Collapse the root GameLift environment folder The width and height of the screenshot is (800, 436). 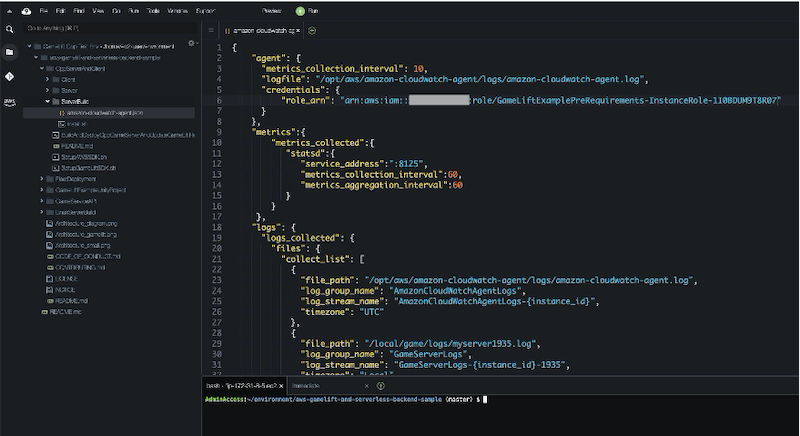(29, 46)
